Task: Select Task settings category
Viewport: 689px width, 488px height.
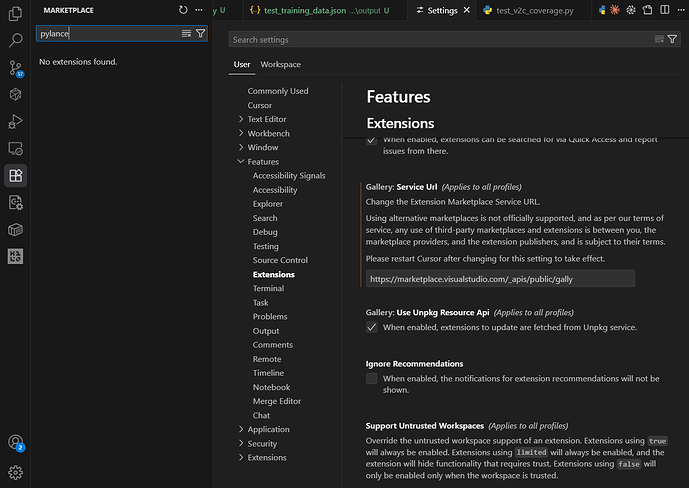Action: point(260,302)
